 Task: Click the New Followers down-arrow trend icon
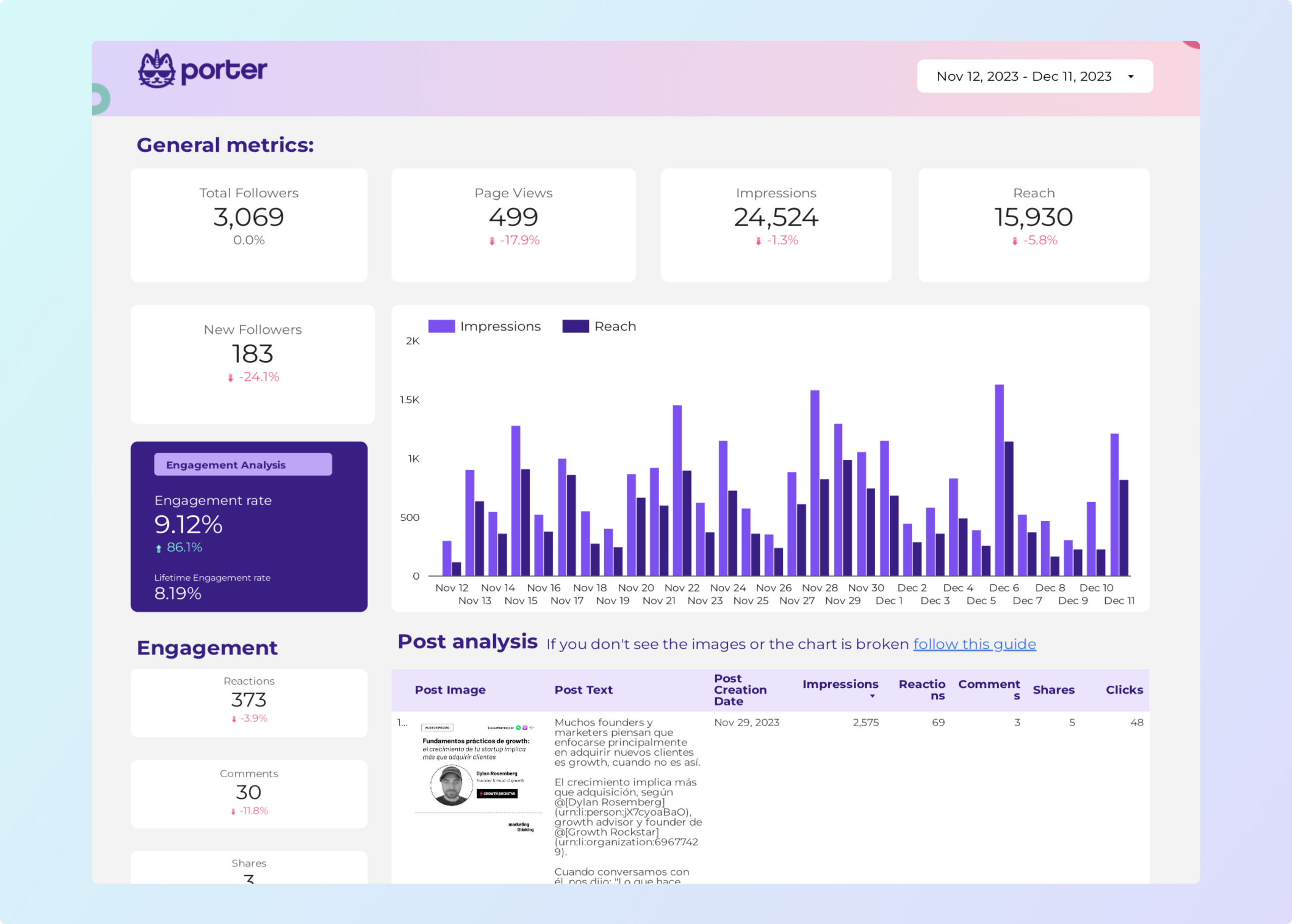231,378
